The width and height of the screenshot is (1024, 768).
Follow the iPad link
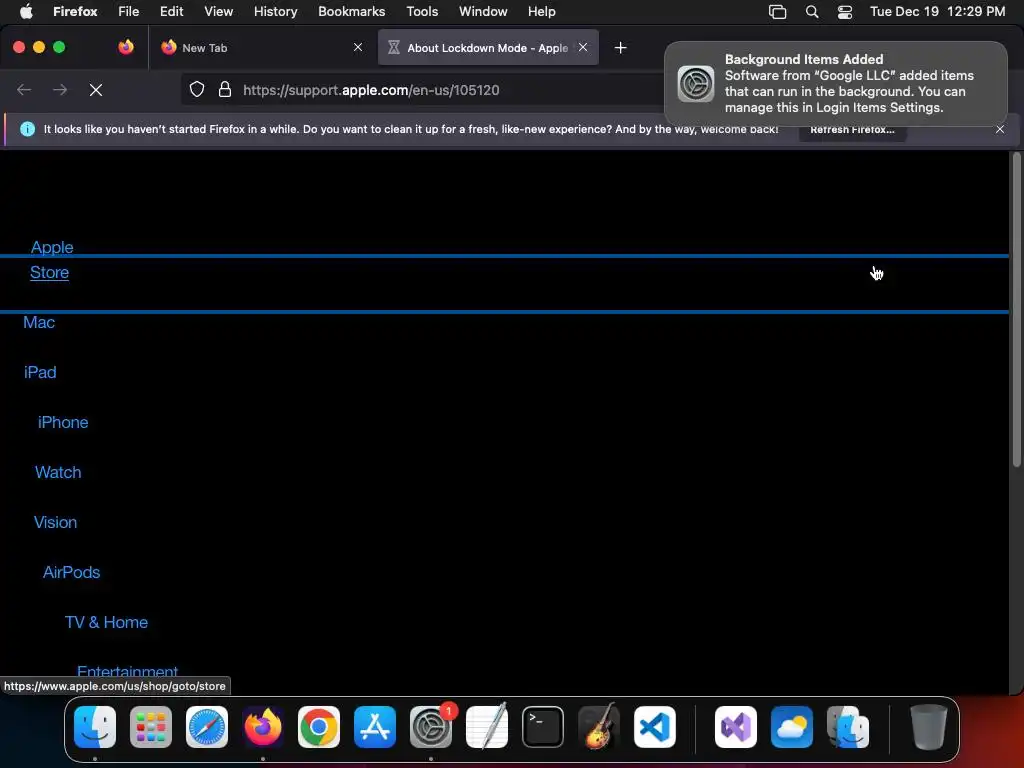pyautogui.click(x=40, y=372)
